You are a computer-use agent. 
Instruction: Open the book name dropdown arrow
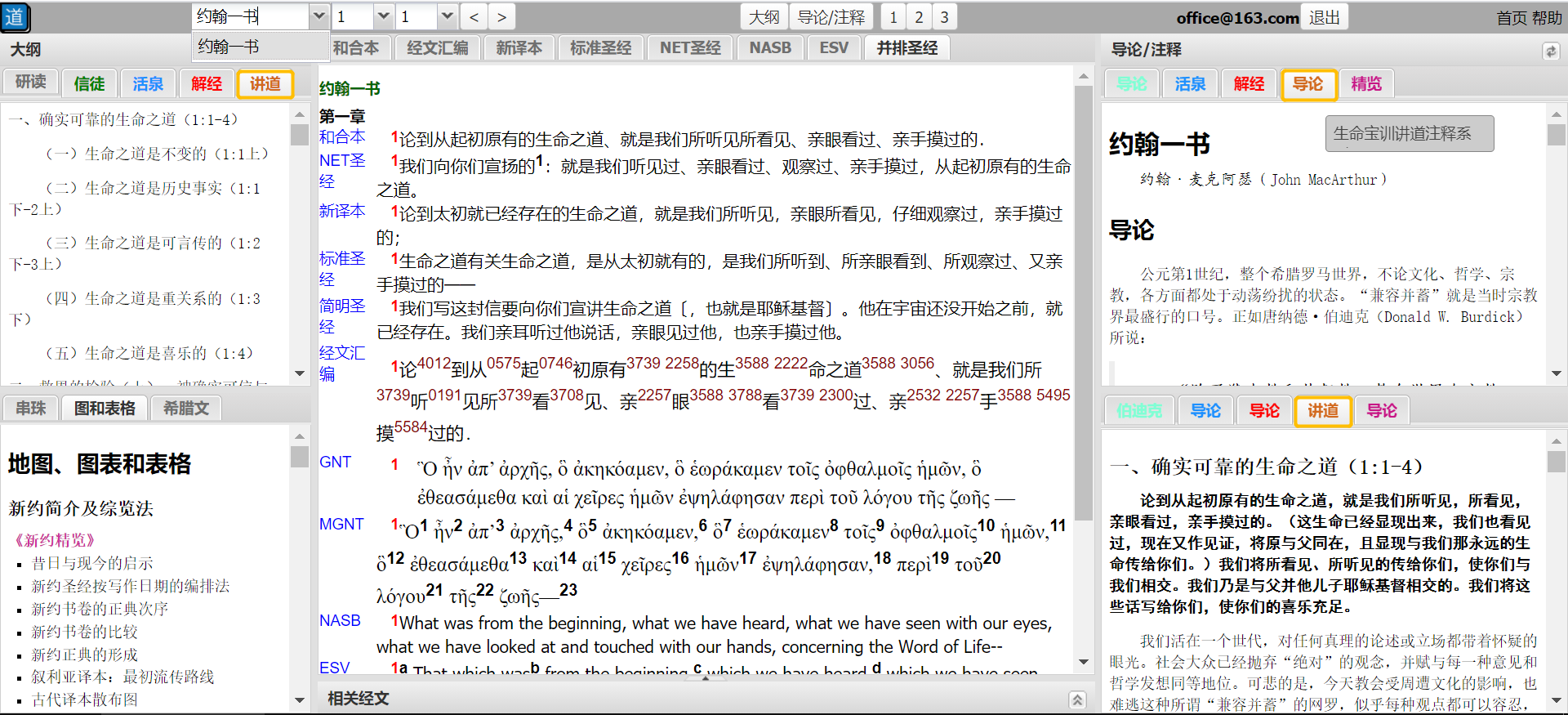pos(319,16)
